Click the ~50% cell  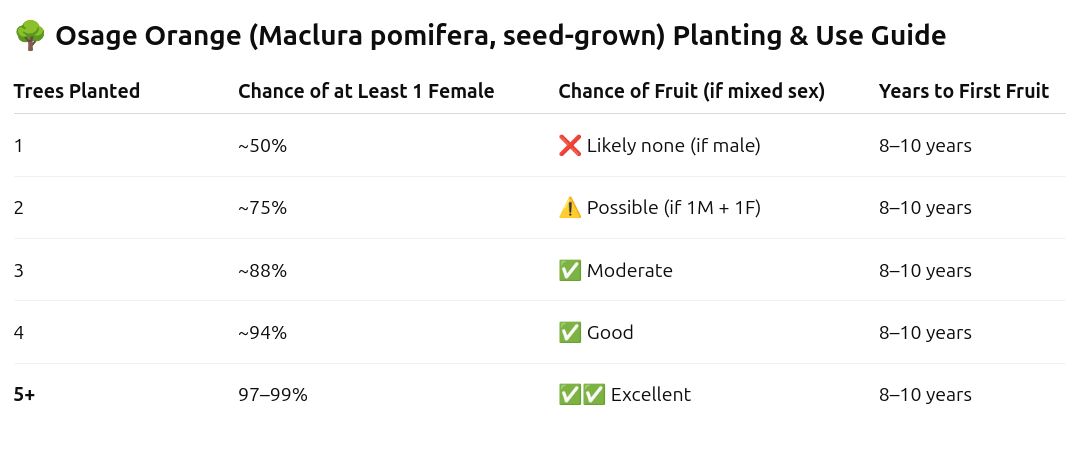tap(262, 146)
